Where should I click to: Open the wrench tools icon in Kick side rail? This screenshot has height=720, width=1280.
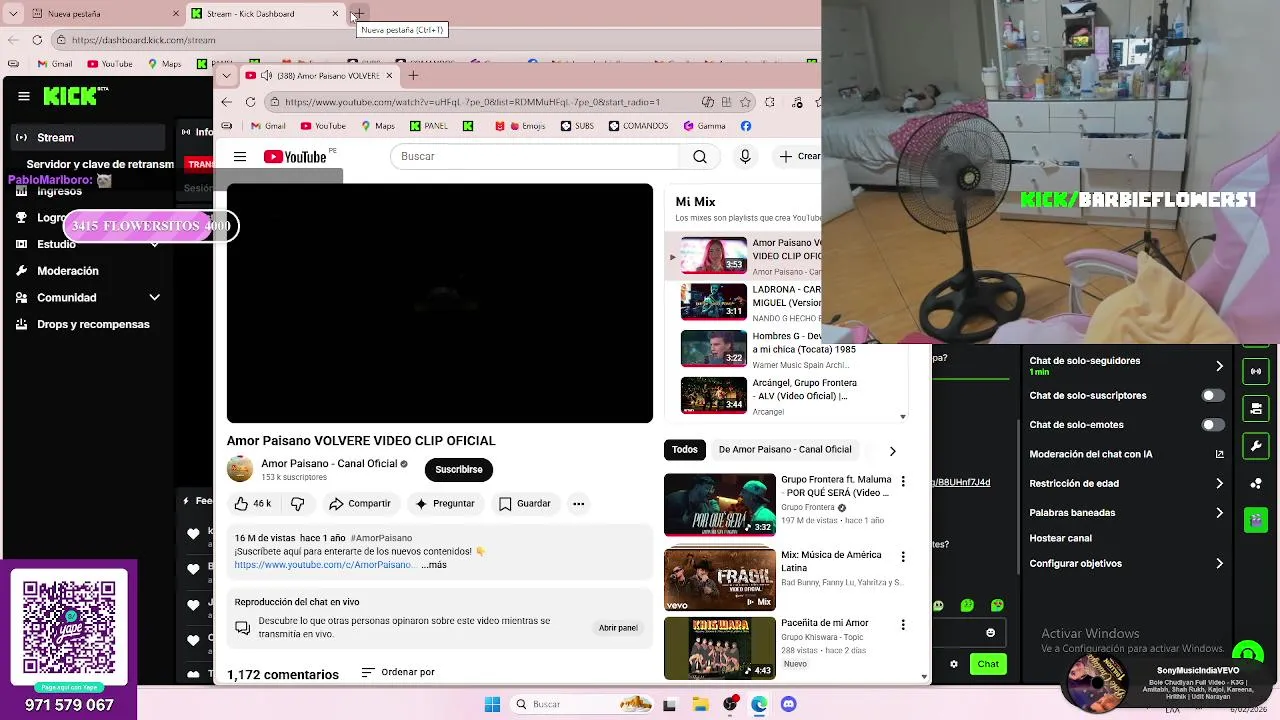(x=1256, y=445)
